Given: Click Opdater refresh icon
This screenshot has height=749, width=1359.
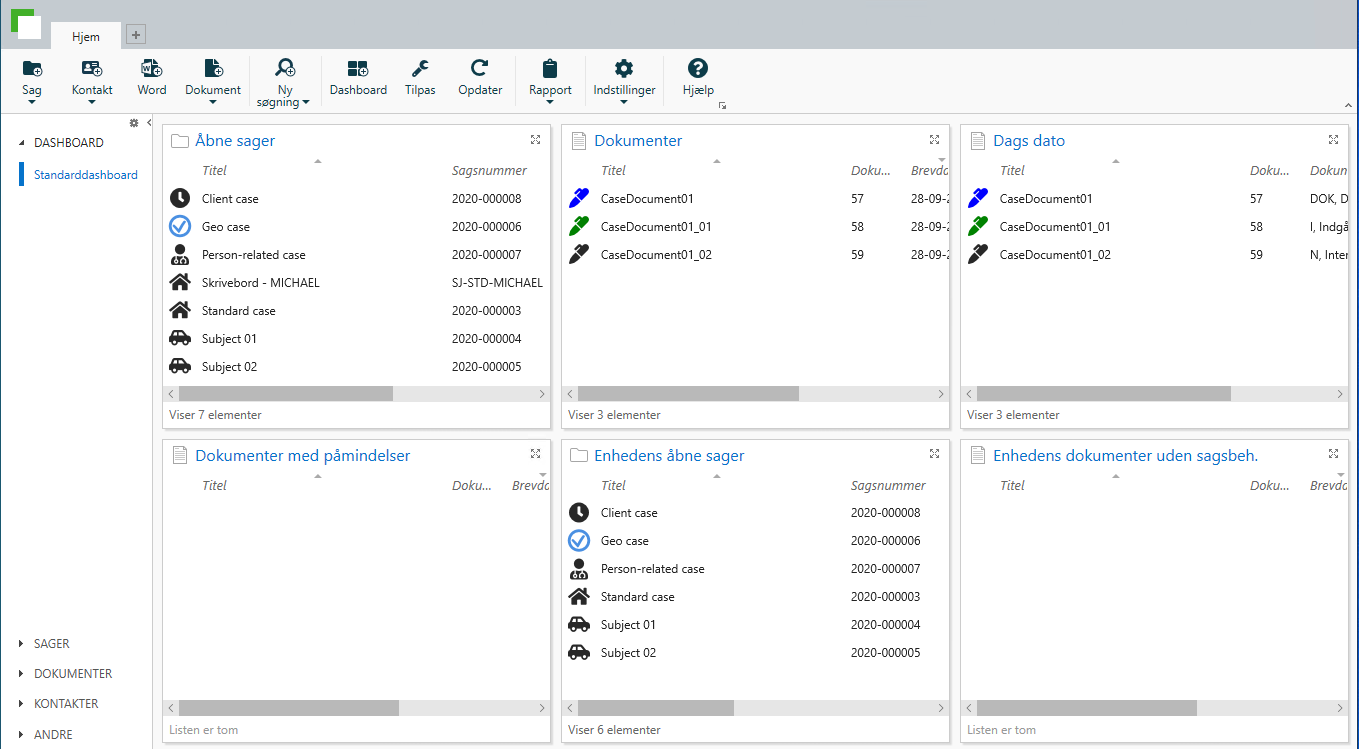Looking at the screenshot, I should click(x=480, y=68).
